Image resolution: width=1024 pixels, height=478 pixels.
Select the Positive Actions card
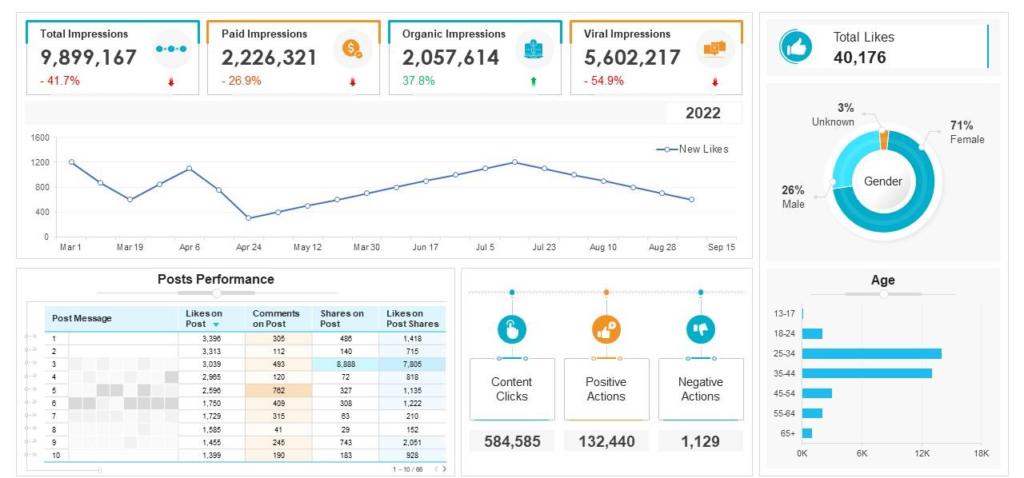tap(606, 389)
